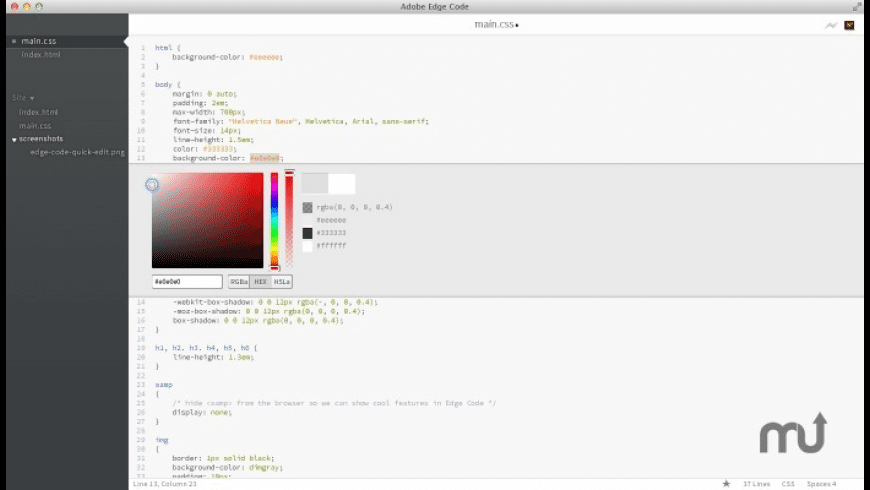
Task: Click the rgba(0, 0, 0, 0.4) swatch
Action: pyautogui.click(x=308, y=207)
